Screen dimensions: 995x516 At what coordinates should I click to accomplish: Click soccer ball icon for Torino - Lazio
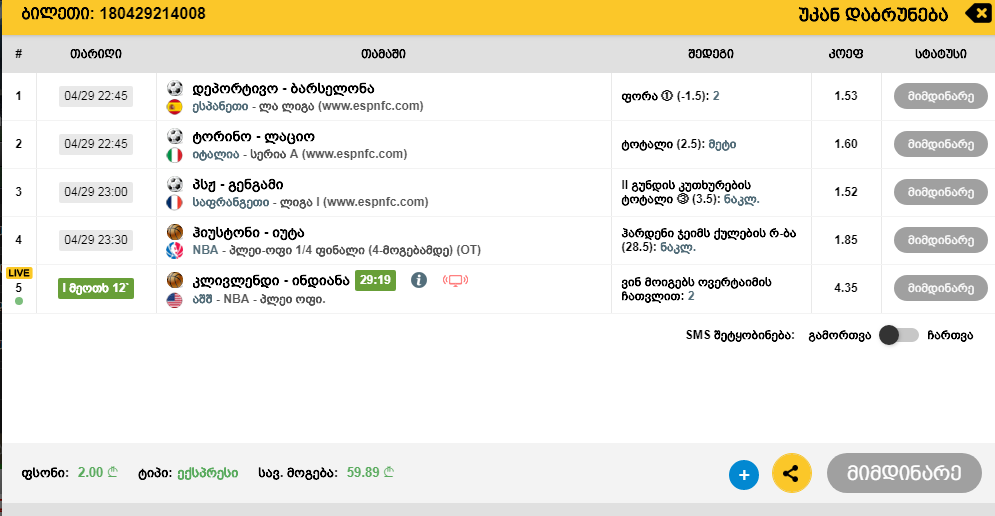pyautogui.click(x=175, y=136)
